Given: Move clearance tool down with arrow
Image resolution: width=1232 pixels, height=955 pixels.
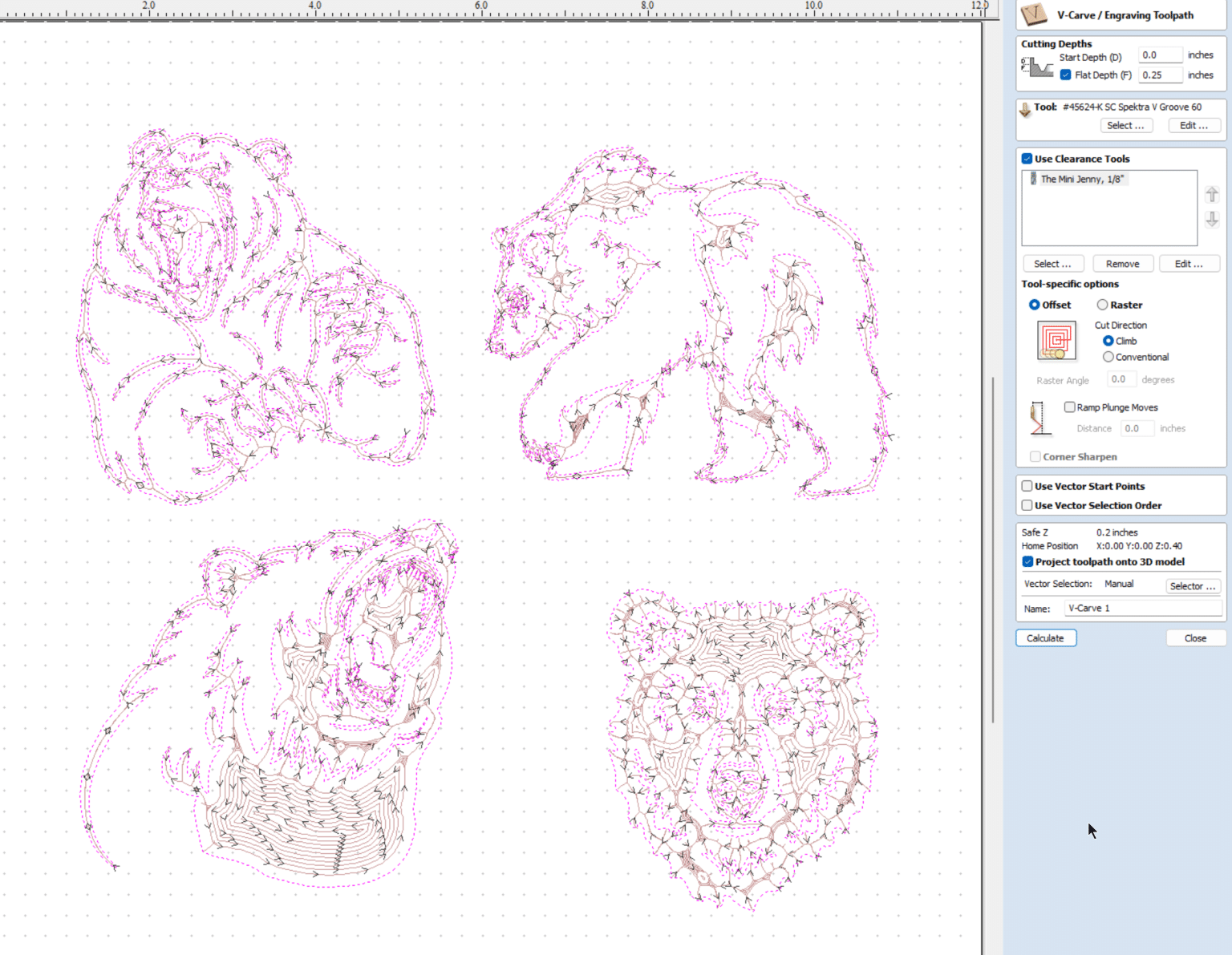Looking at the screenshot, I should [1212, 219].
